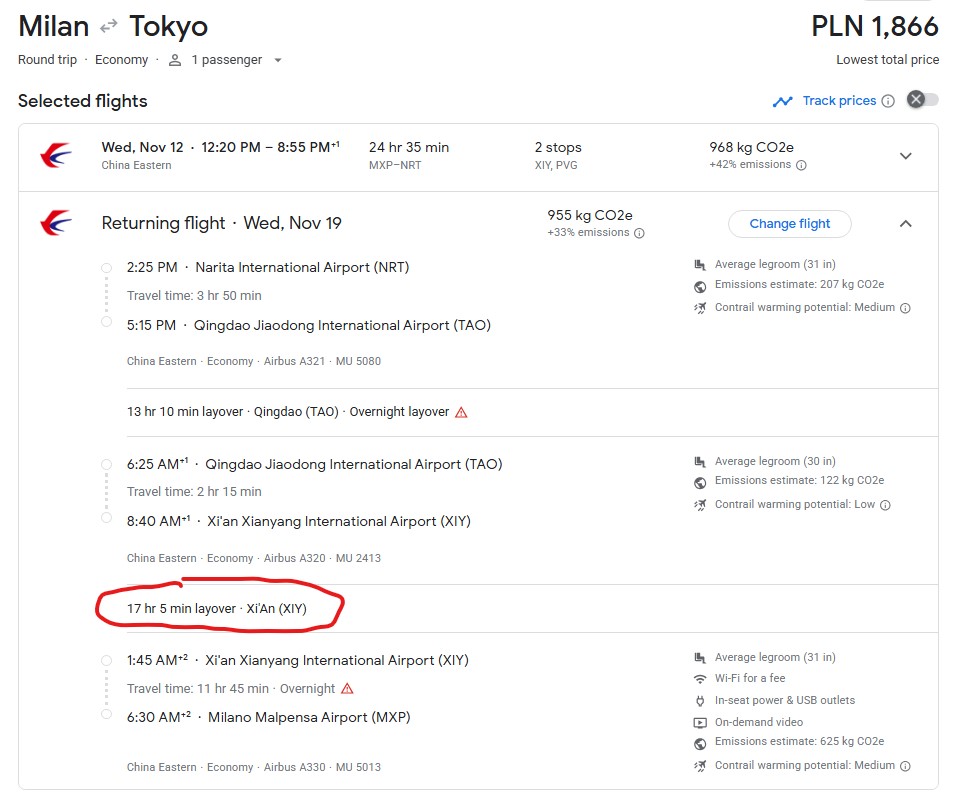Click the passenger person icon

[175, 60]
